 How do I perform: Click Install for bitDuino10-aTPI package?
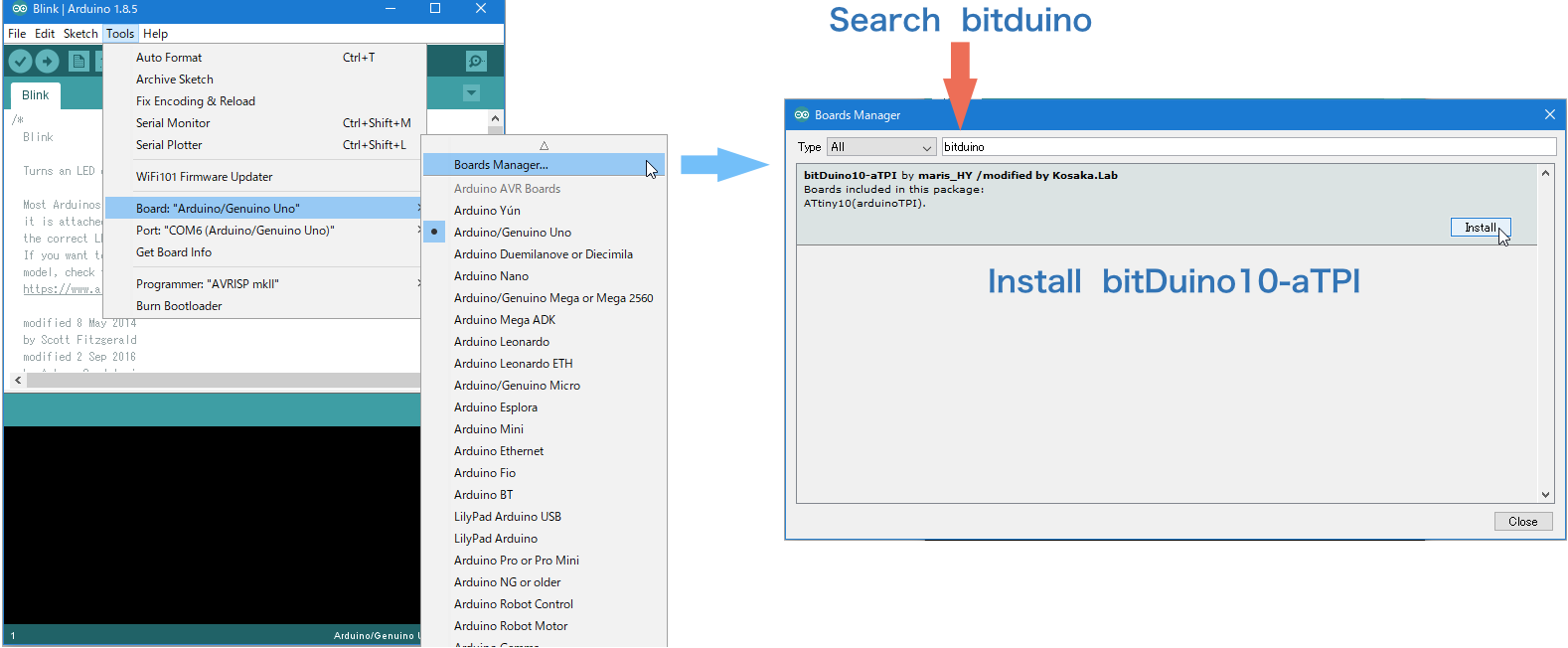[1480, 228]
